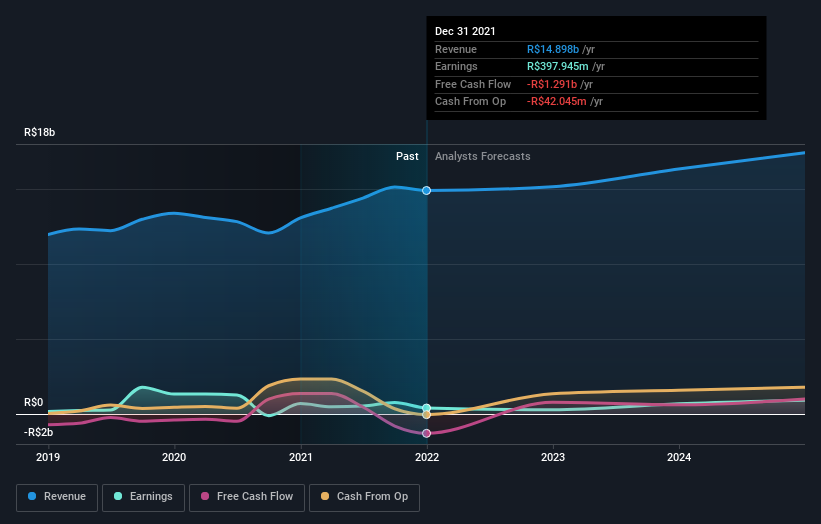821x524 pixels.
Task: Click the Earnings data point at 2022
Action: [x=427, y=408]
